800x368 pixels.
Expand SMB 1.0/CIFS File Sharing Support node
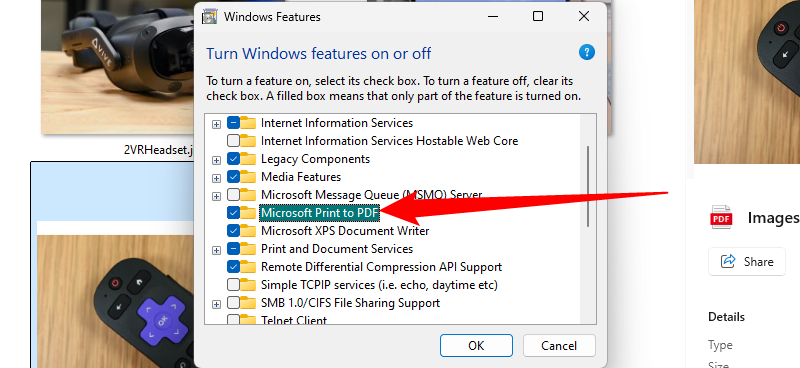(216, 304)
